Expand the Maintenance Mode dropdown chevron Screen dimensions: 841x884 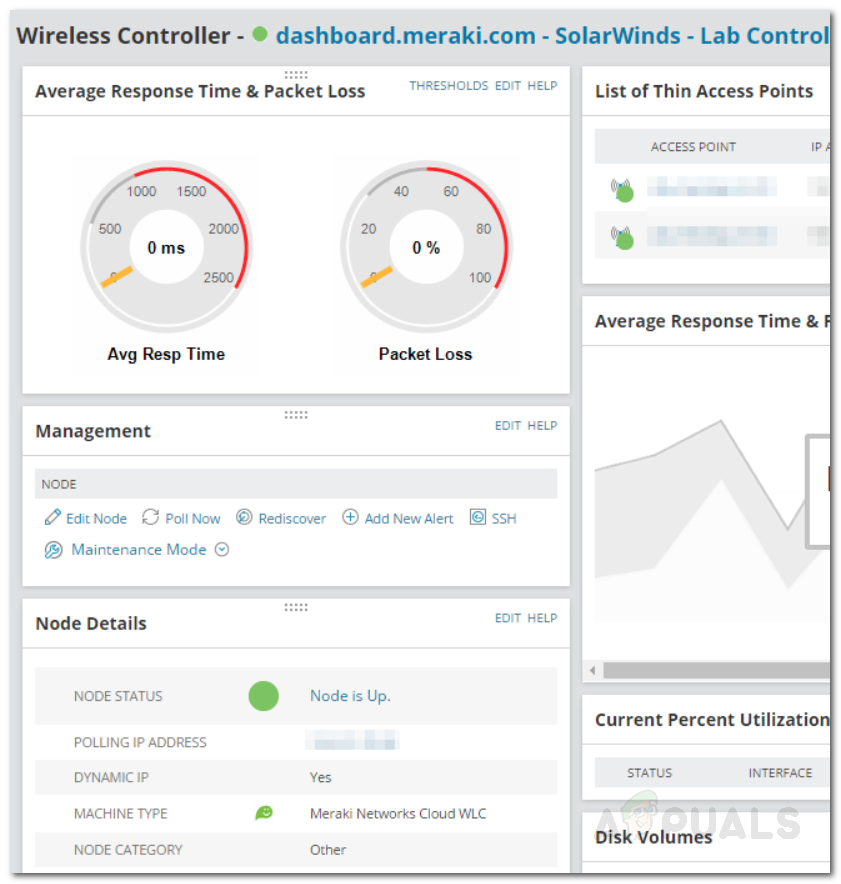(x=221, y=550)
